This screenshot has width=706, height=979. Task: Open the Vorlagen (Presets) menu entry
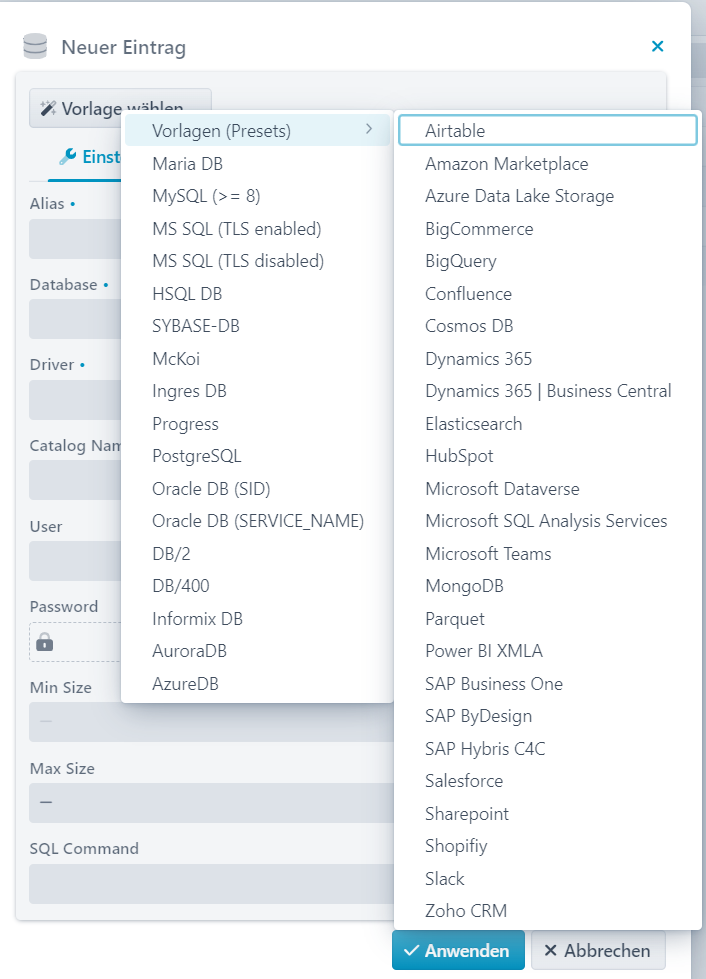pyautogui.click(x=257, y=130)
